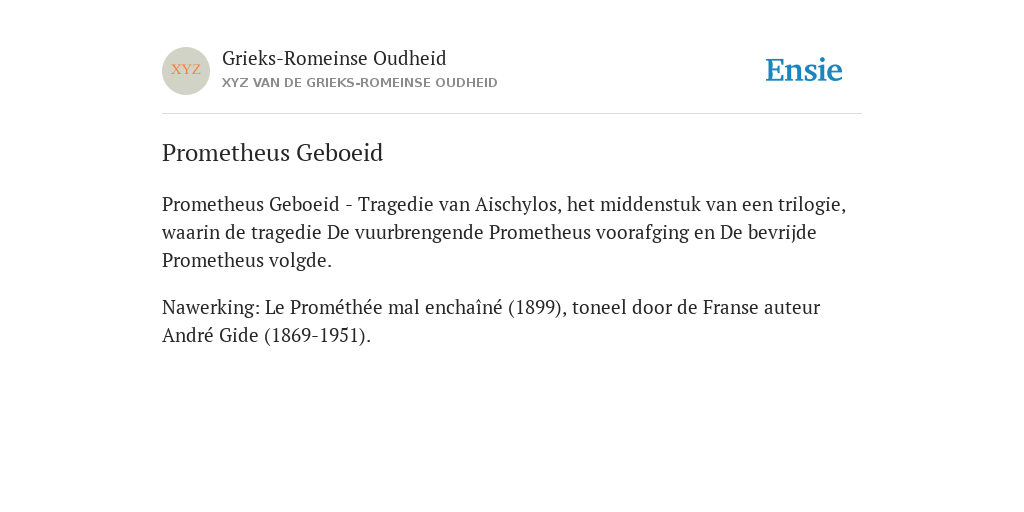Viewport: 1024px width, 512px height.
Task: Click the Prometheus Geboeid heading
Action: 272,153
